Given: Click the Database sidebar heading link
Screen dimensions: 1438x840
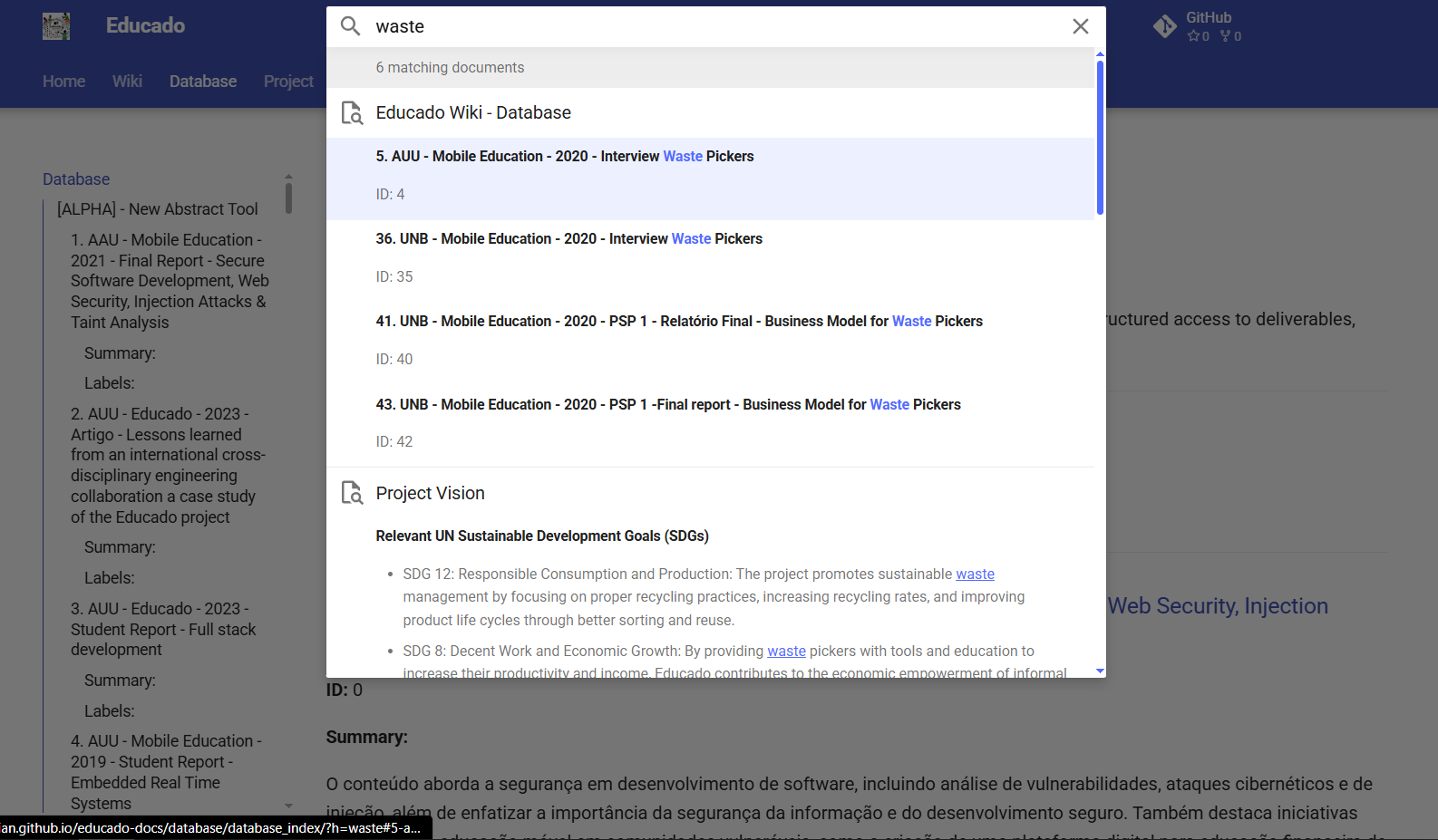Looking at the screenshot, I should (76, 179).
